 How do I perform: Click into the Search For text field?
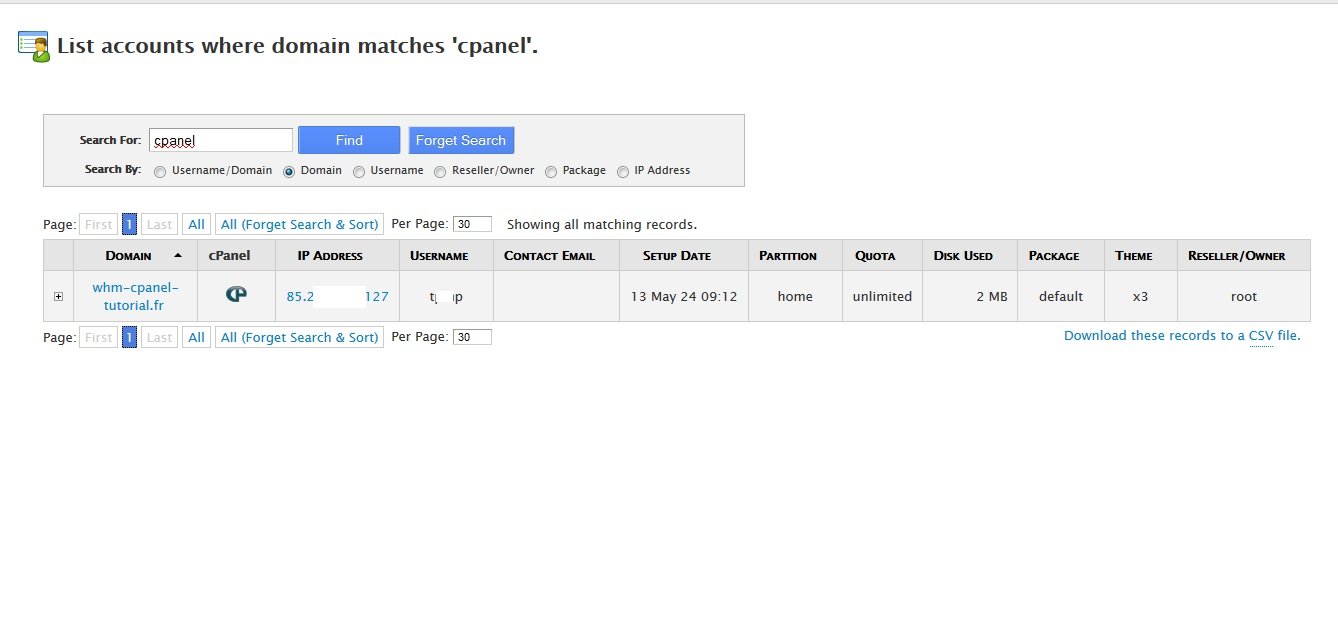tap(221, 140)
